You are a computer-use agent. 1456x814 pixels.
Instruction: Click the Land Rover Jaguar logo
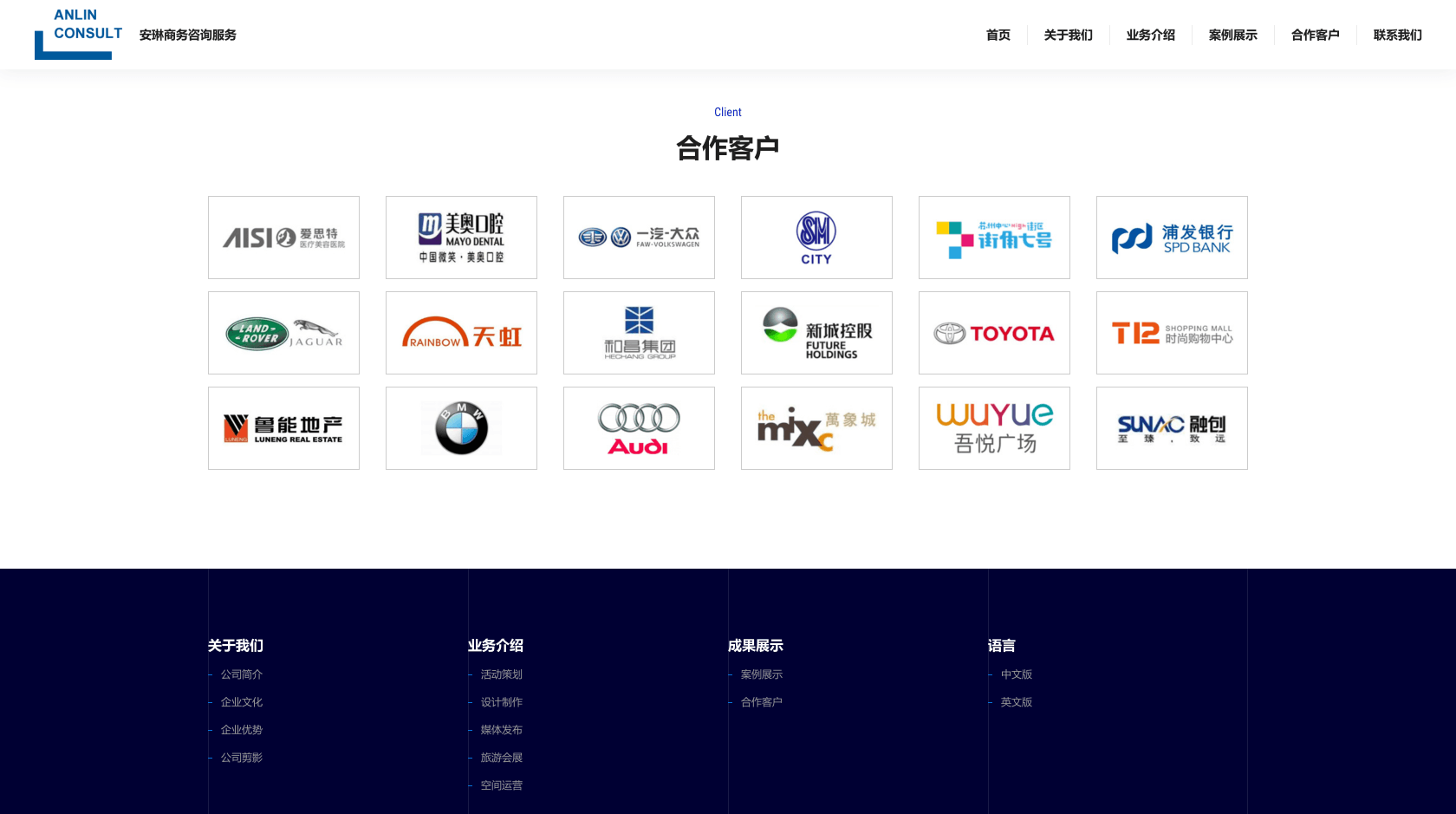[x=283, y=333]
